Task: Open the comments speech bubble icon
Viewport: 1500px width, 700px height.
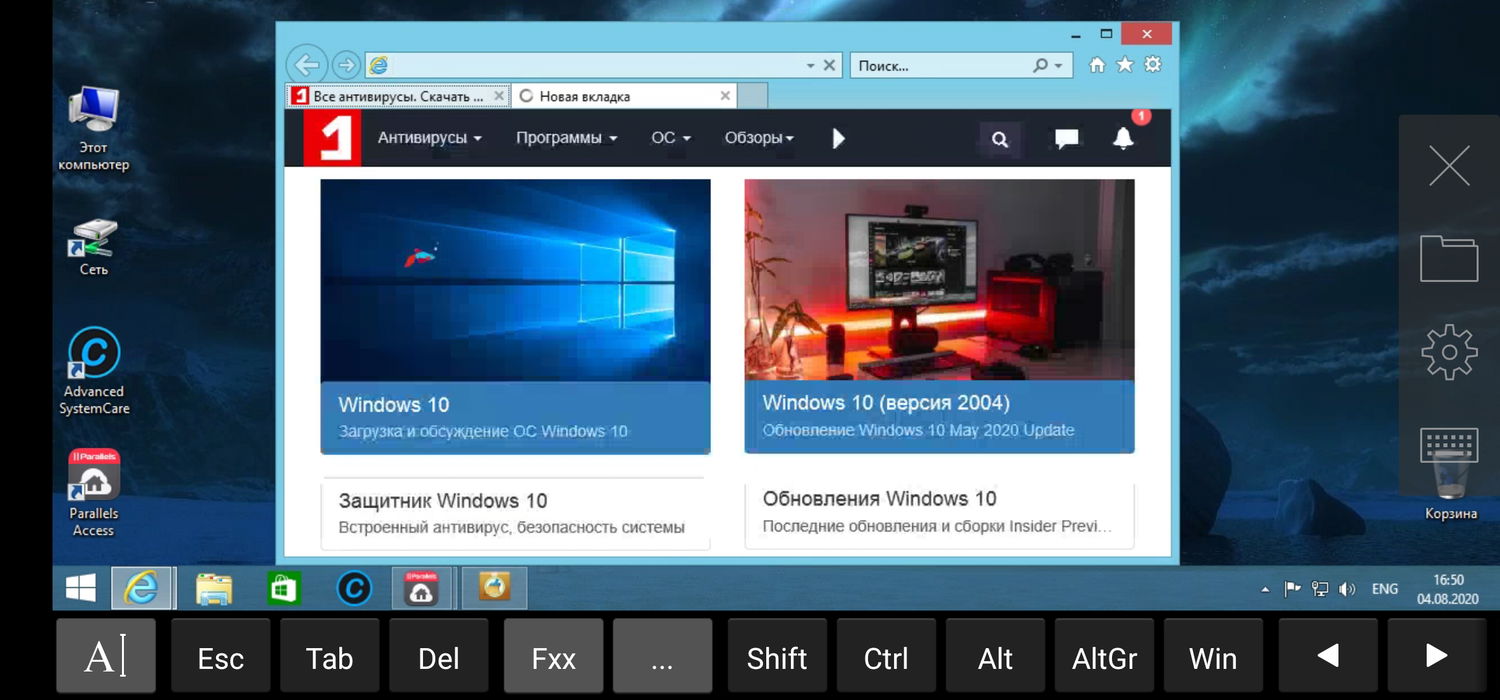Action: click(x=1067, y=139)
